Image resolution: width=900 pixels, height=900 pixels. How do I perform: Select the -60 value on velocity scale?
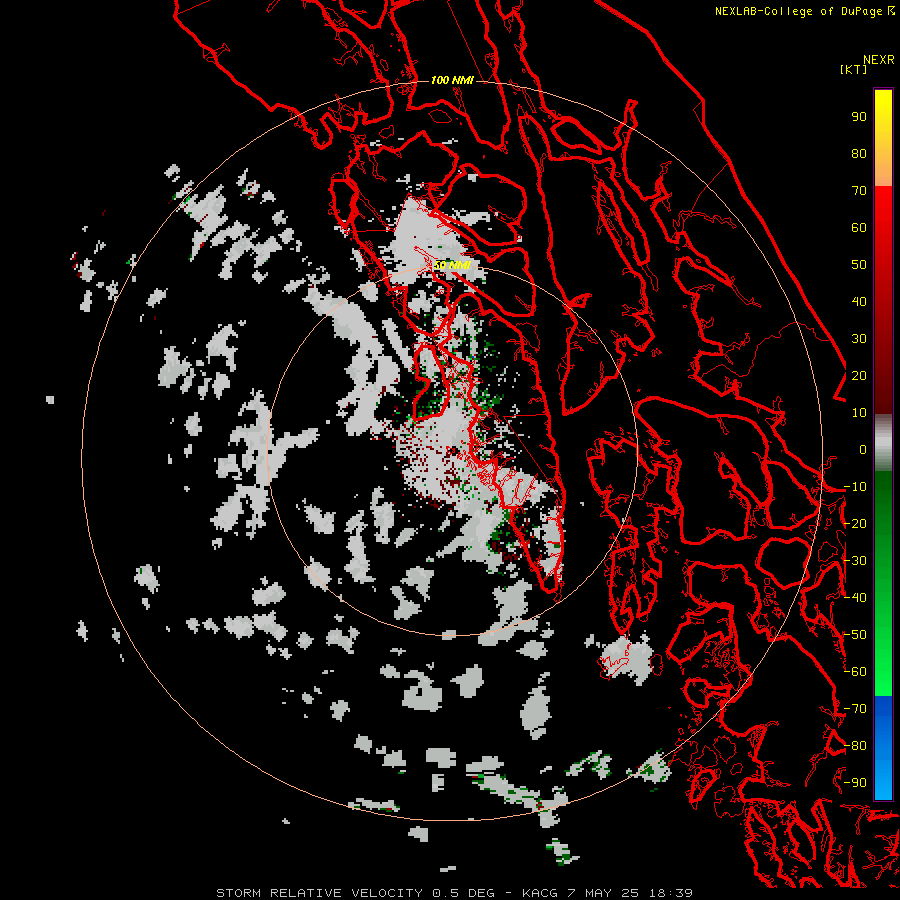[x=855, y=672]
